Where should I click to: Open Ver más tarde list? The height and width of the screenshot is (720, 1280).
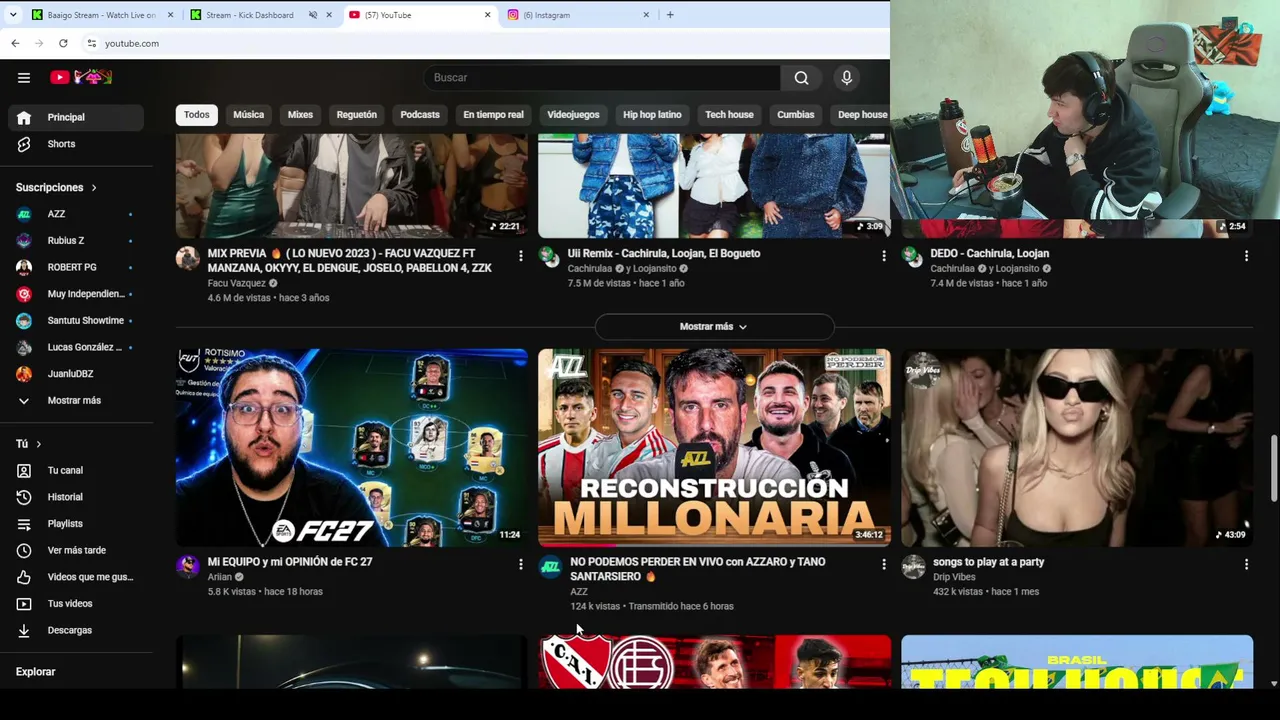(x=76, y=550)
